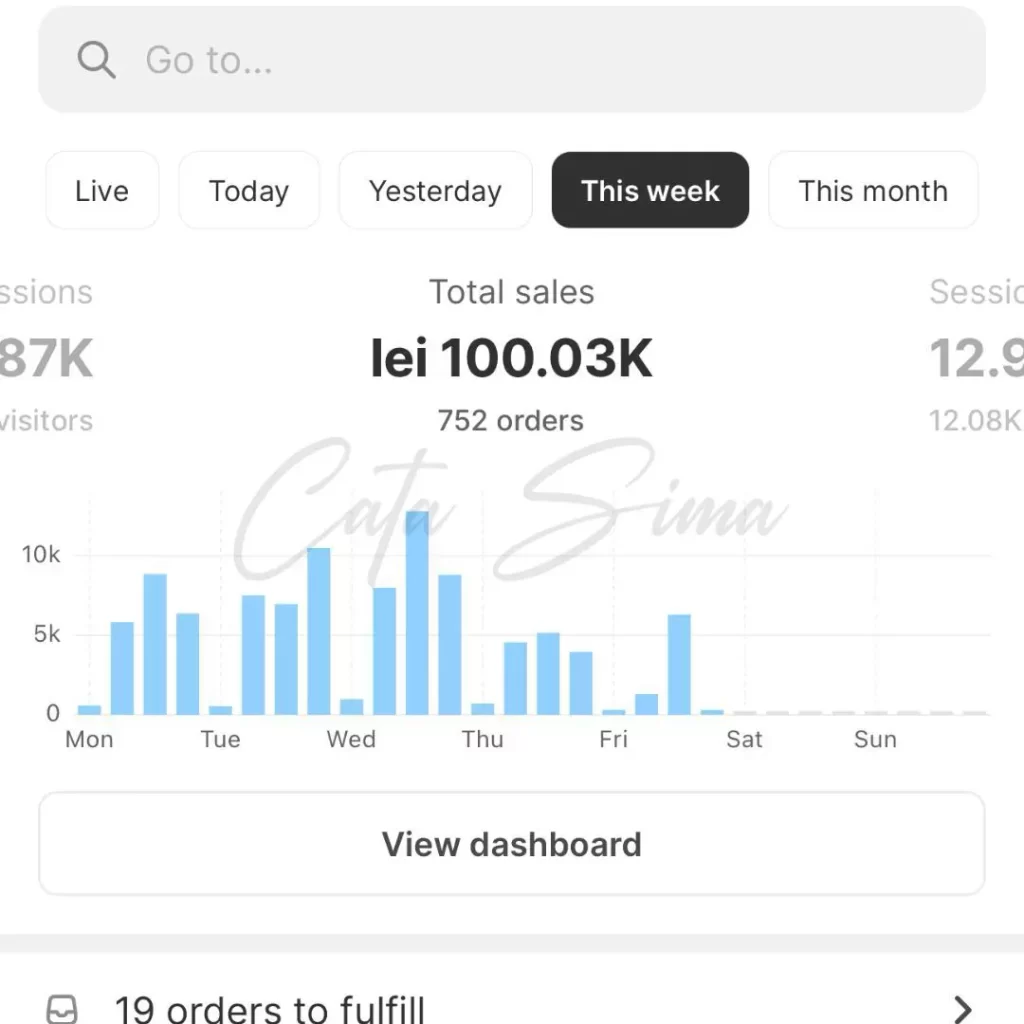Tap the tallest Thursday sales bar
The image size is (1024, 1024).
point(548,673)
